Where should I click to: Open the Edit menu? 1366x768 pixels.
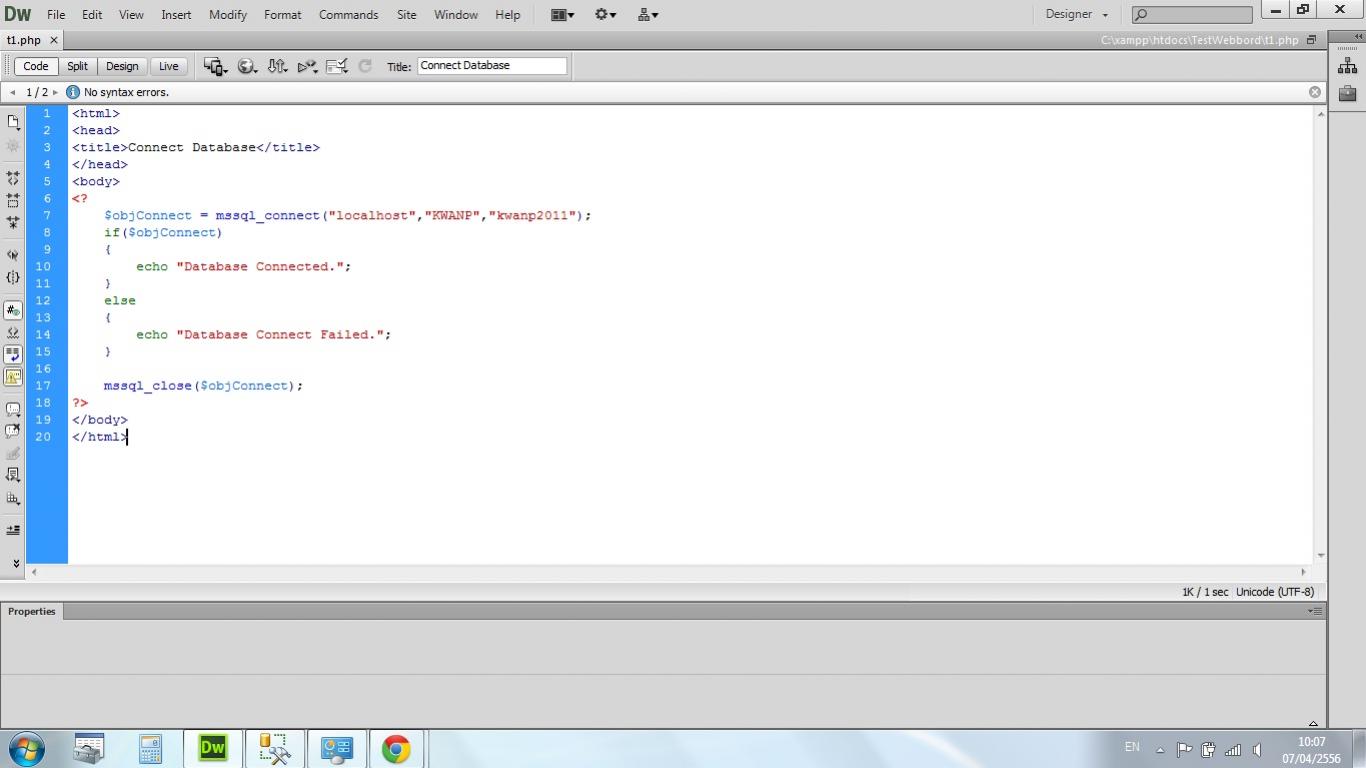(92, 15)
